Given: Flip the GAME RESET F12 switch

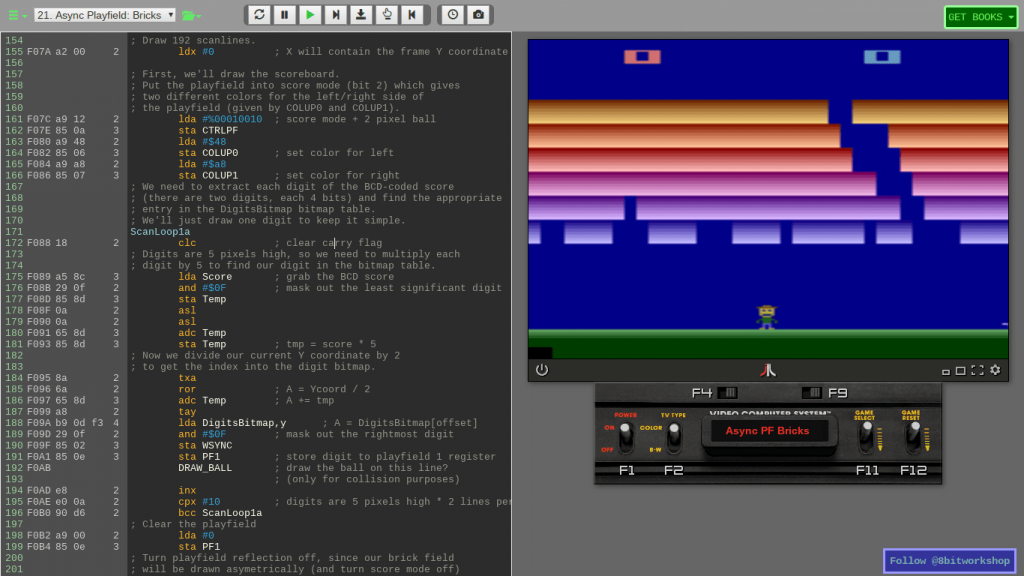Looking at the screenshot, I should click(913, 433).
